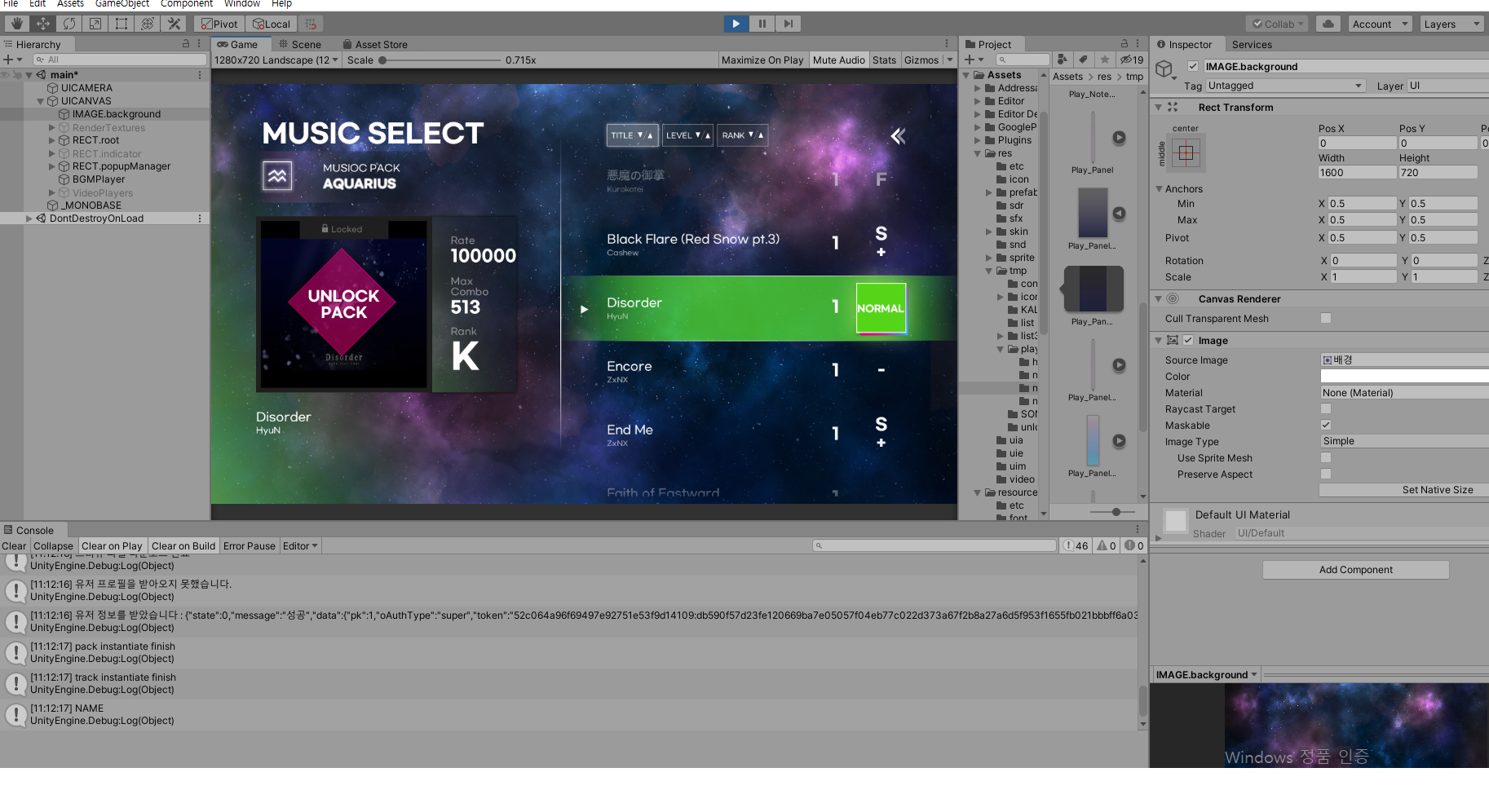Select the Hand tool
1489x812 pixels.
[x=16, y=24]
